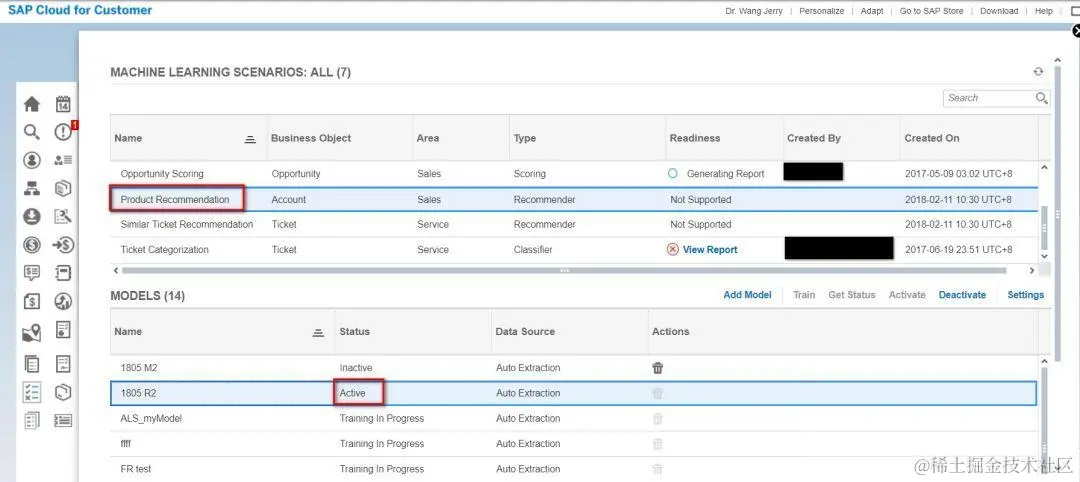Screen dimensions: 1080x482
Task: Open the stacked documents icon in sidebar
Action: pyautogui.click(x=32, y=364)
